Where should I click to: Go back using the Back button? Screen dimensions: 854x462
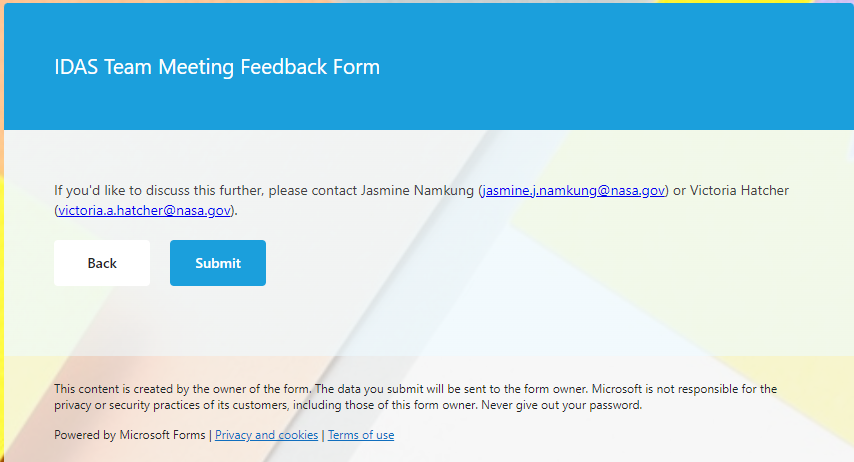(x=102, y=263)
